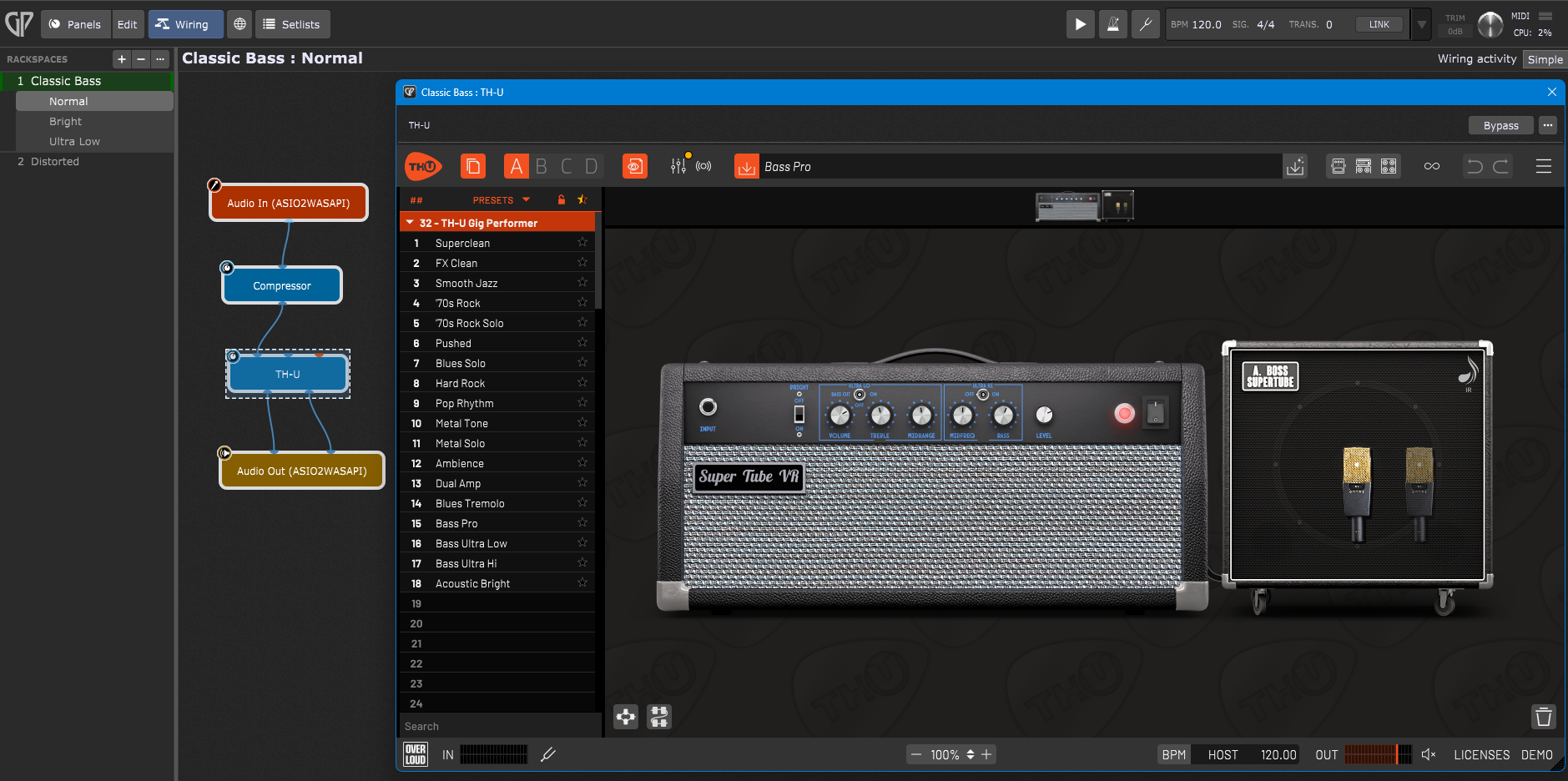The image size is (1568, 781).
Task: Select the Bright variation
Action: pos(94,122)
